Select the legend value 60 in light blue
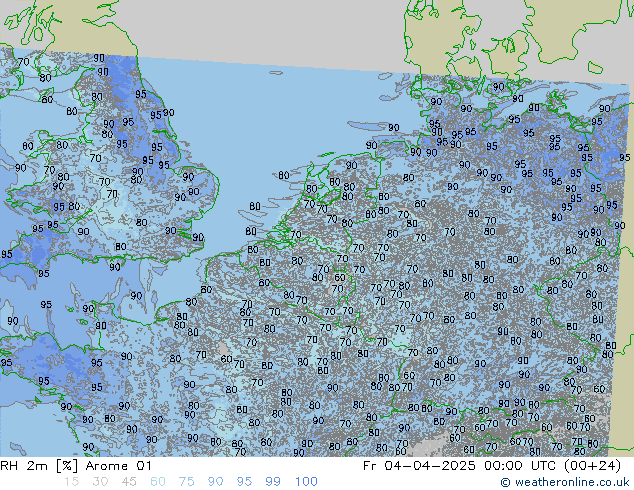The height and width of the screenshot is (490, 634). (x=158, y=482)
